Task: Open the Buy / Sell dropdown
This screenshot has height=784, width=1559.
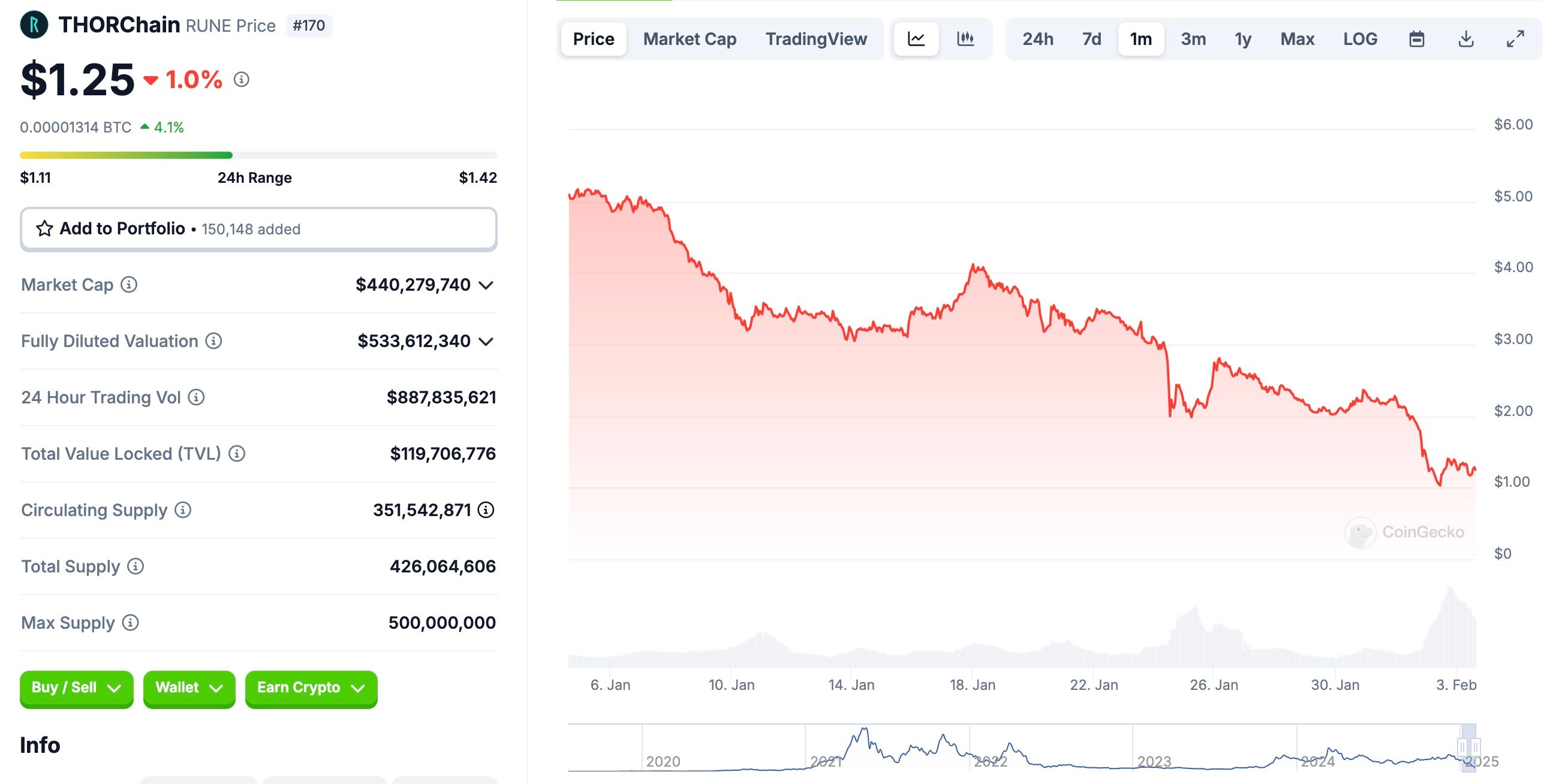Action: coord(76,688)
